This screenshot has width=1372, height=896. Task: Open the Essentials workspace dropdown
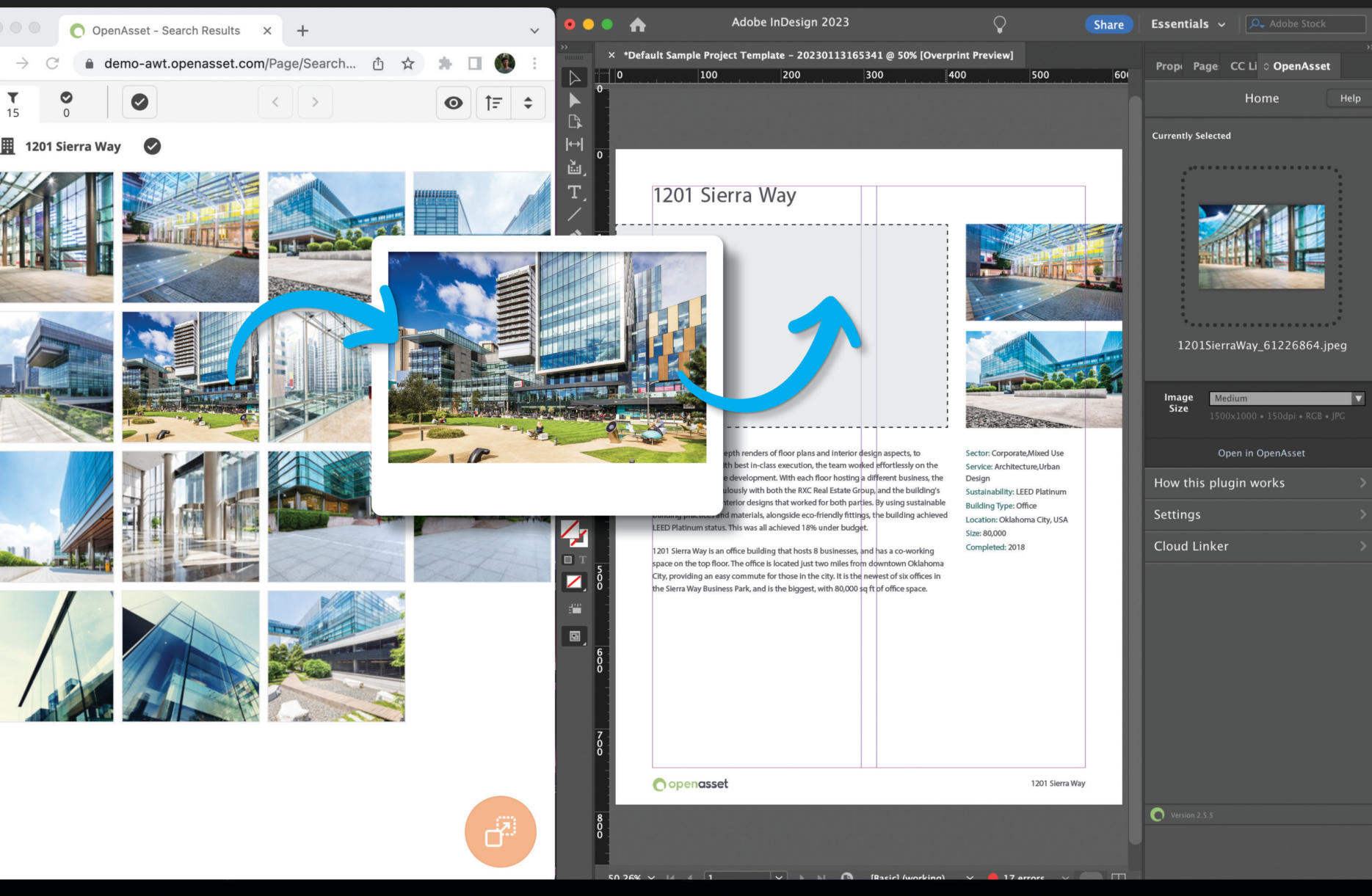1188,24
